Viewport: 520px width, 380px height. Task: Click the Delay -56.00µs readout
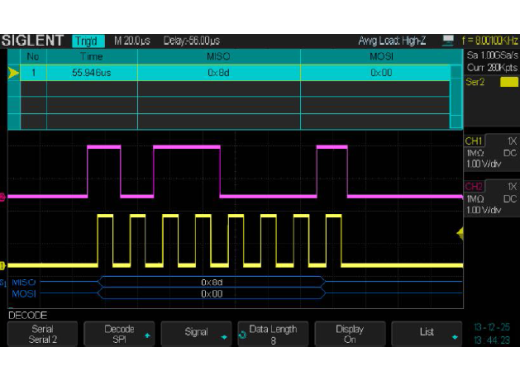tap(191, 41)
